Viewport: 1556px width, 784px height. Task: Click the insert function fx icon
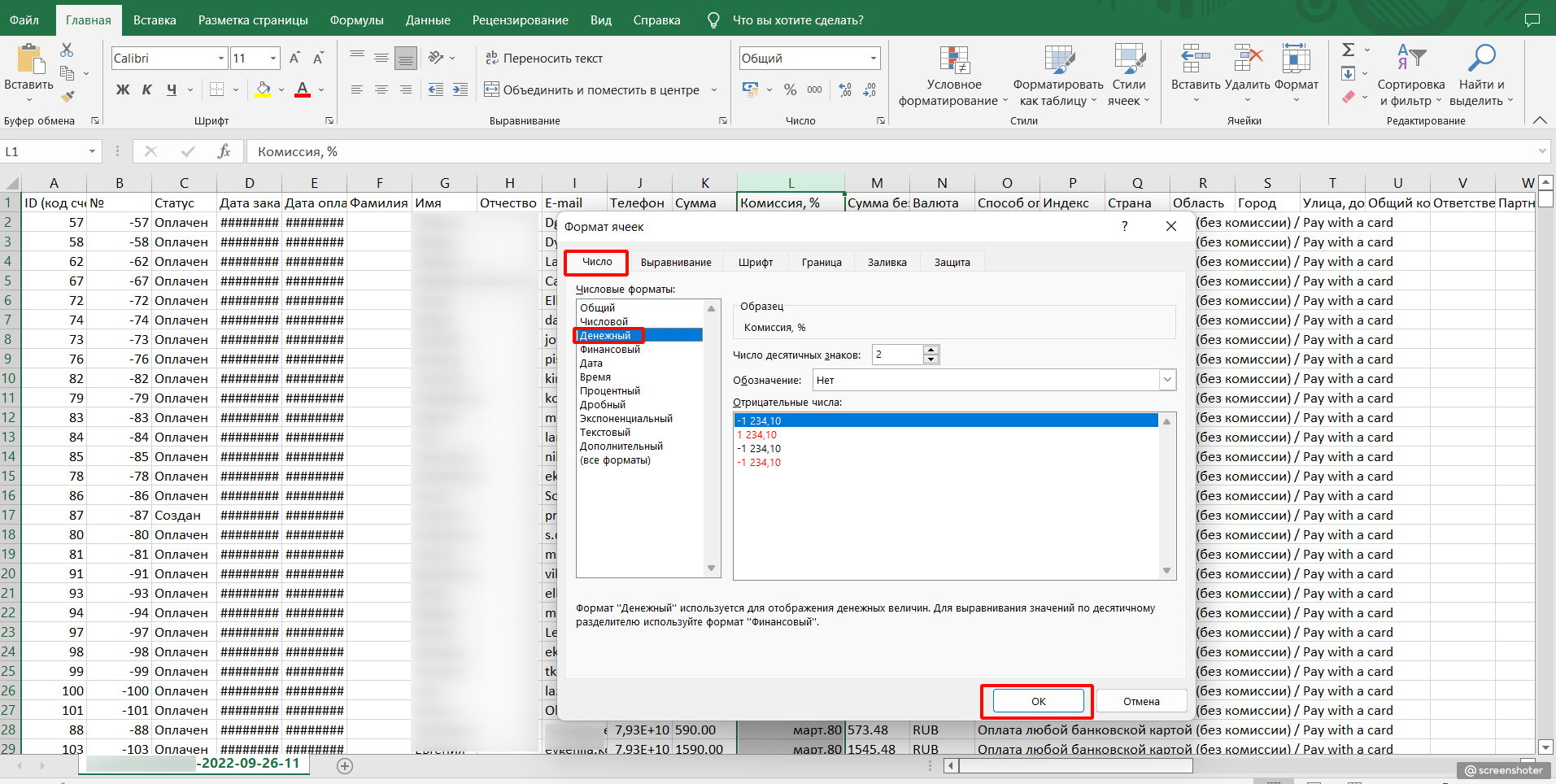[224, 151]
